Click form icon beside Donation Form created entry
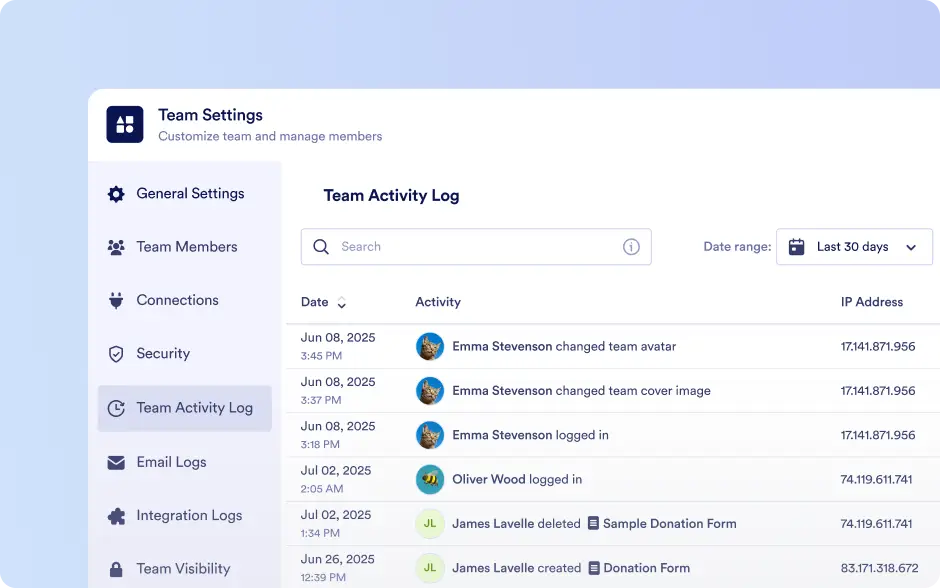 tap(593, 568)
